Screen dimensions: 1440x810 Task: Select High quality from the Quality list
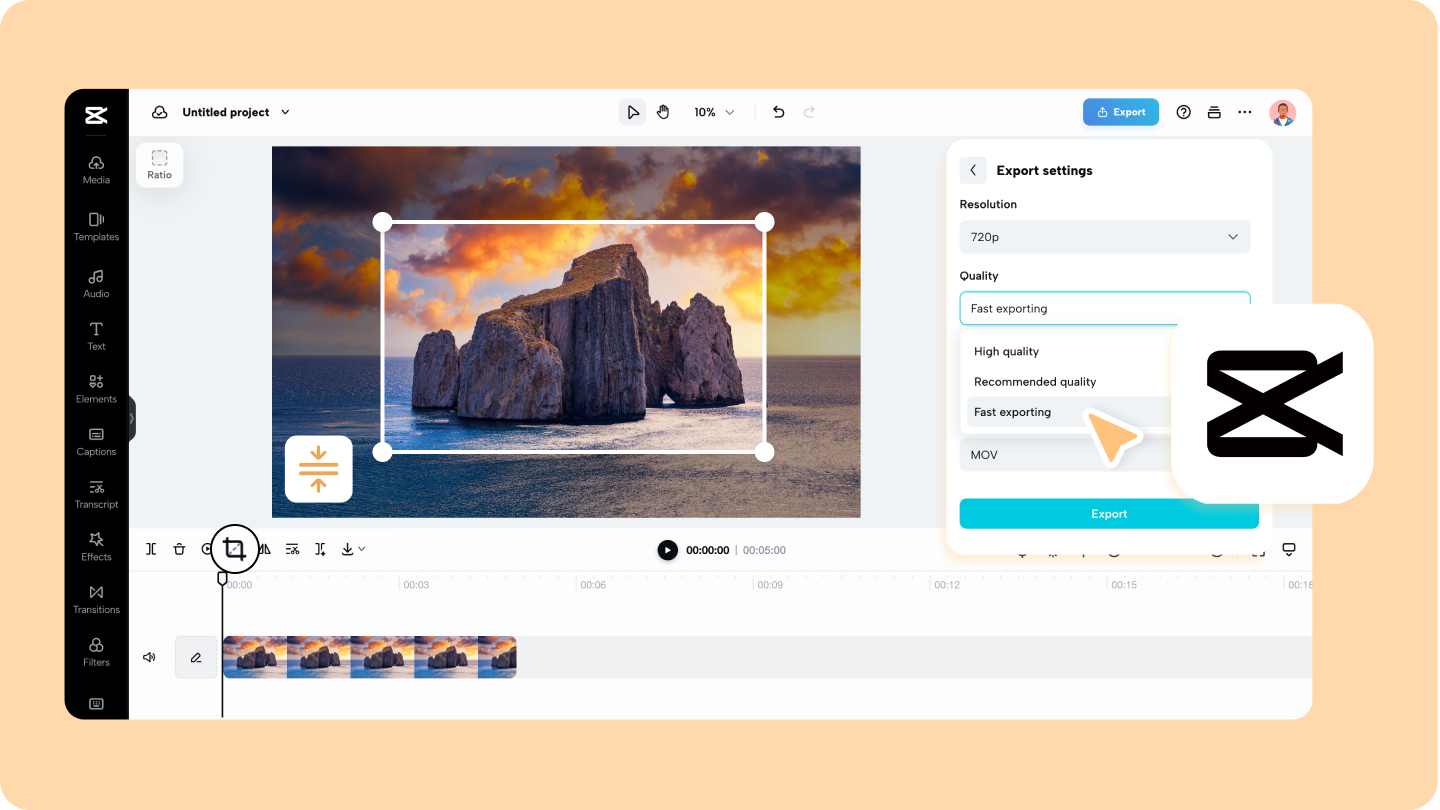coord(1006,351)
